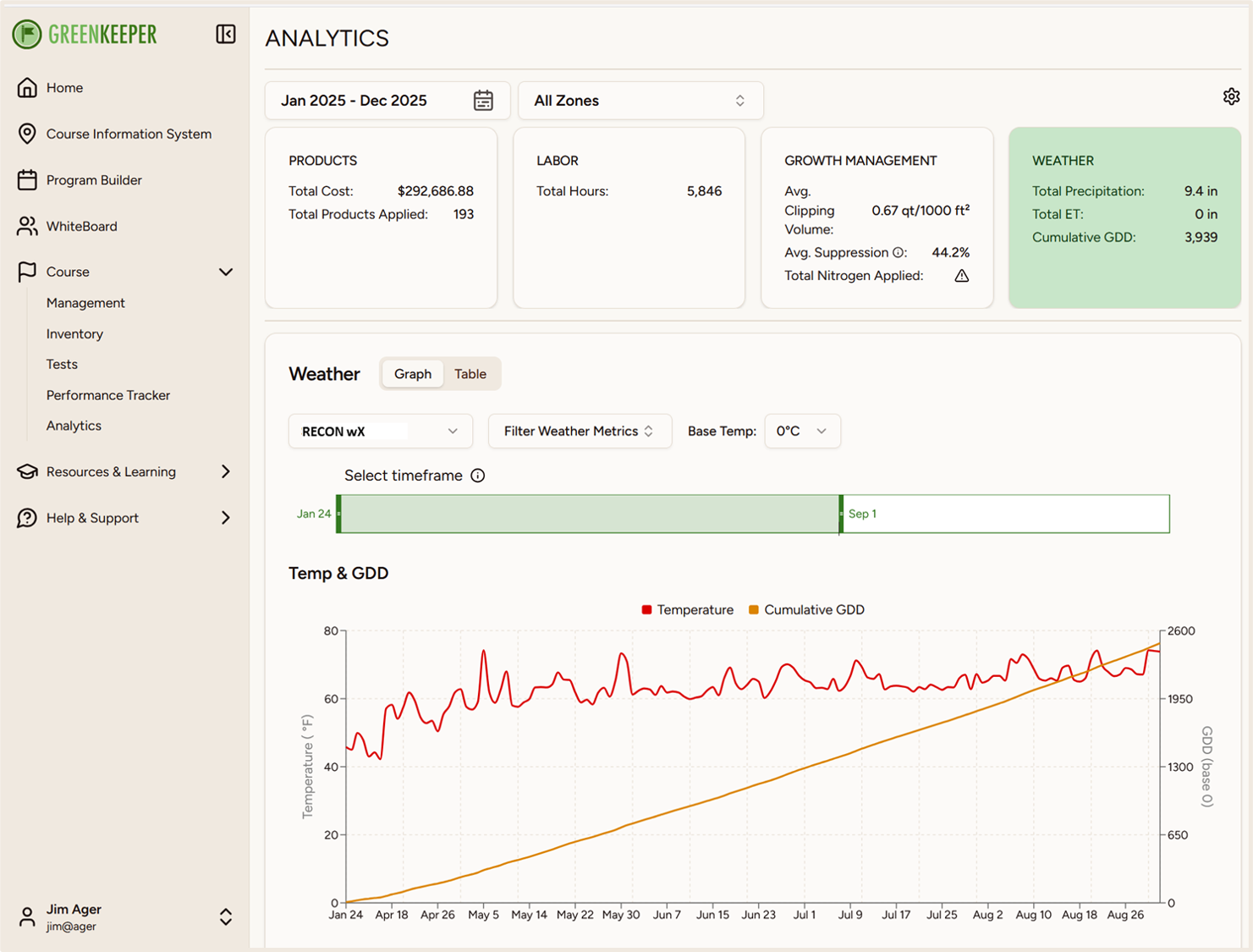Open Performance Tracker in Course menu
The image size is (1253, 952).
click(x=108, y=395)
